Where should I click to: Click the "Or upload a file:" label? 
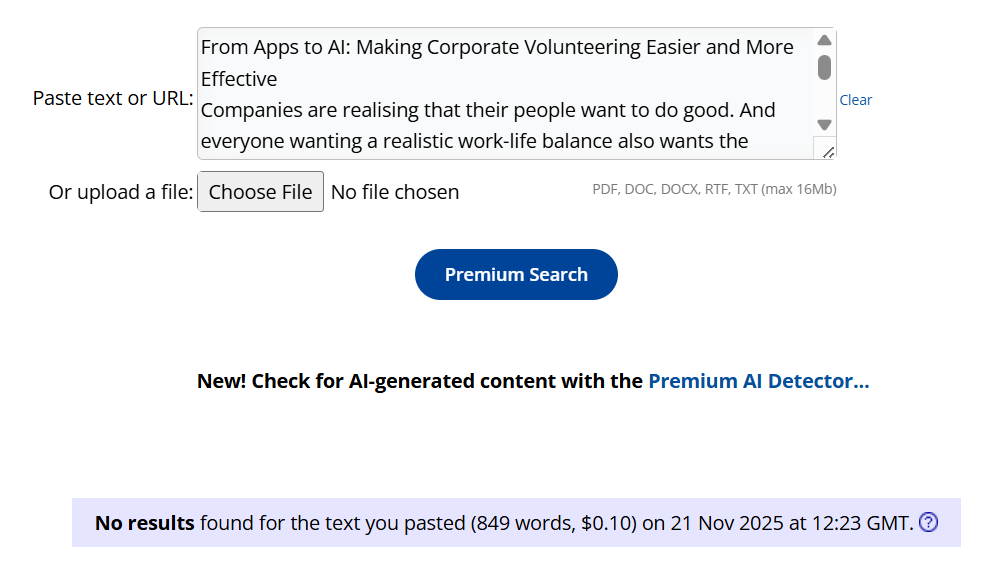click(x=120, y=192)
